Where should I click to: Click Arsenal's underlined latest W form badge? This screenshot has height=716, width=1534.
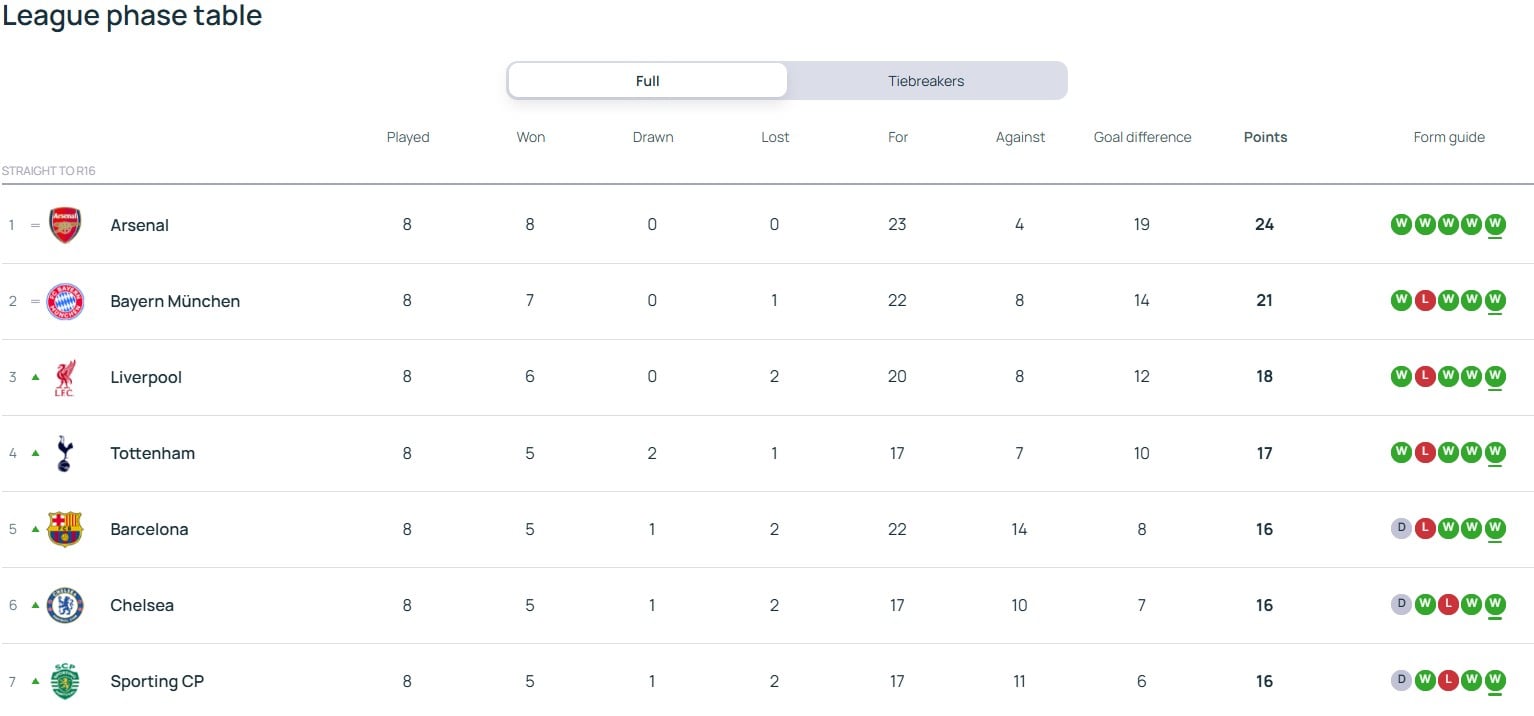tap(1495, 224)
